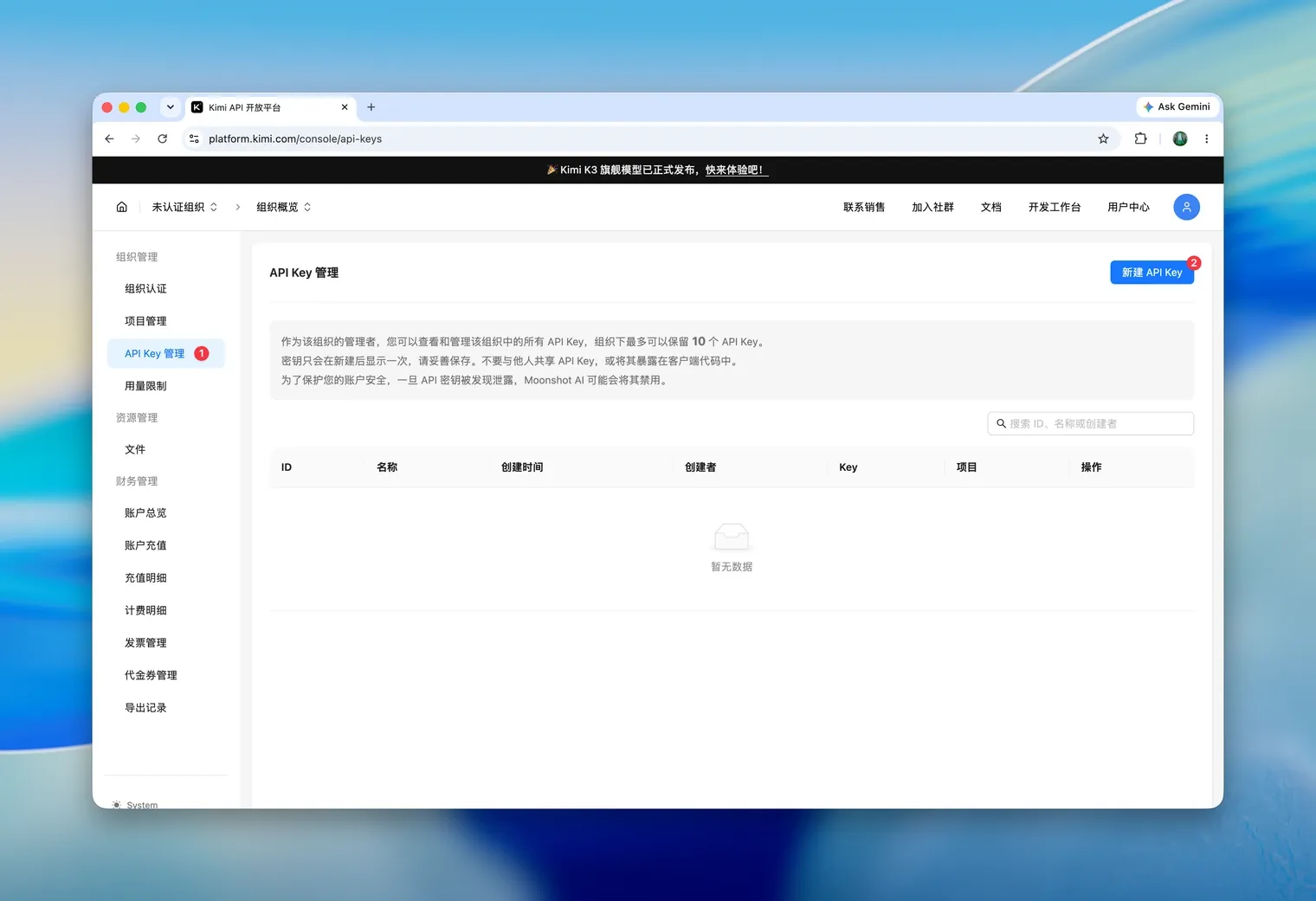The image size is (1316, 901).
Task: Open 联系销售 in the top navigation
Action: (x=864, y=207)
